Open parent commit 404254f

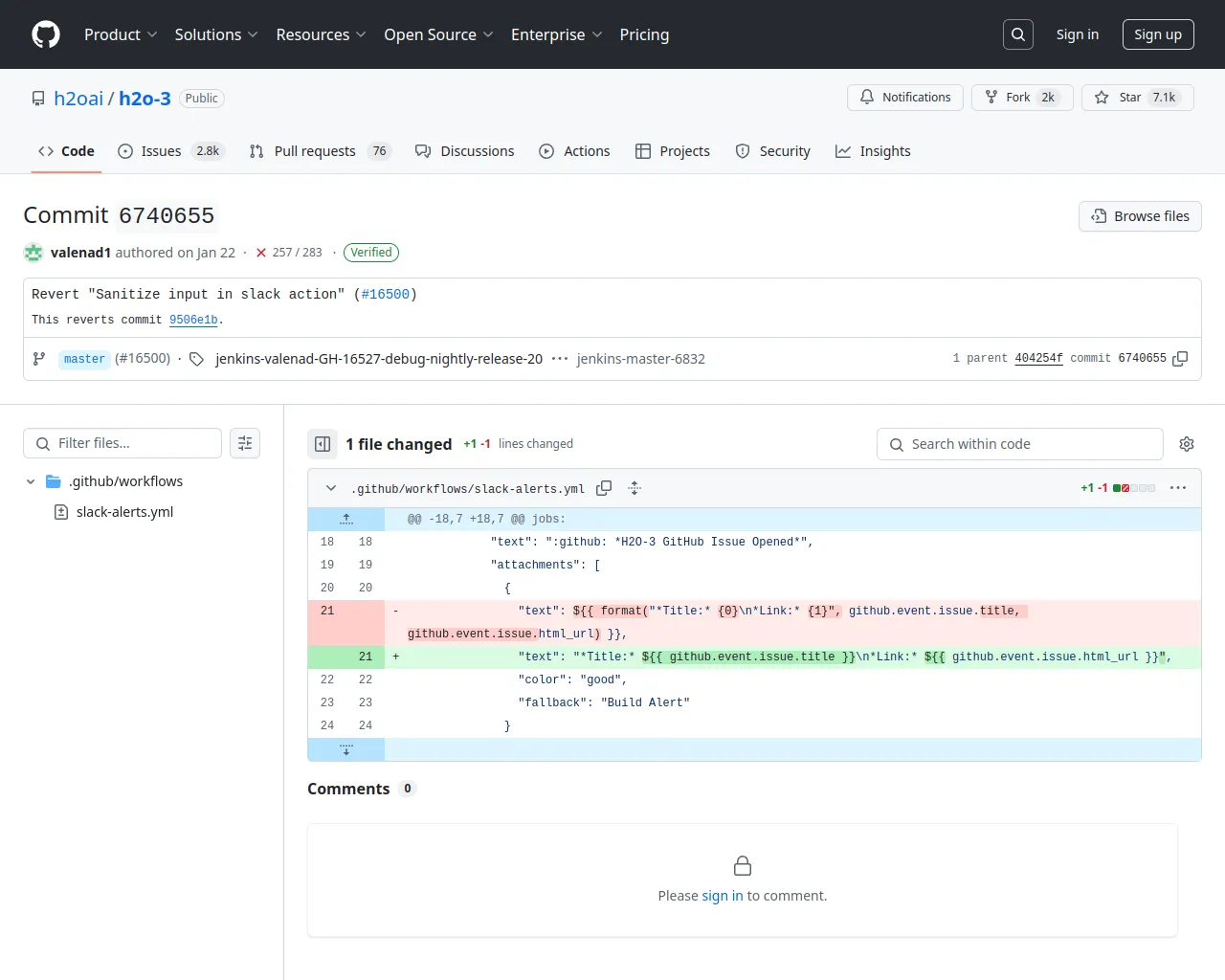pos(1038,358)
